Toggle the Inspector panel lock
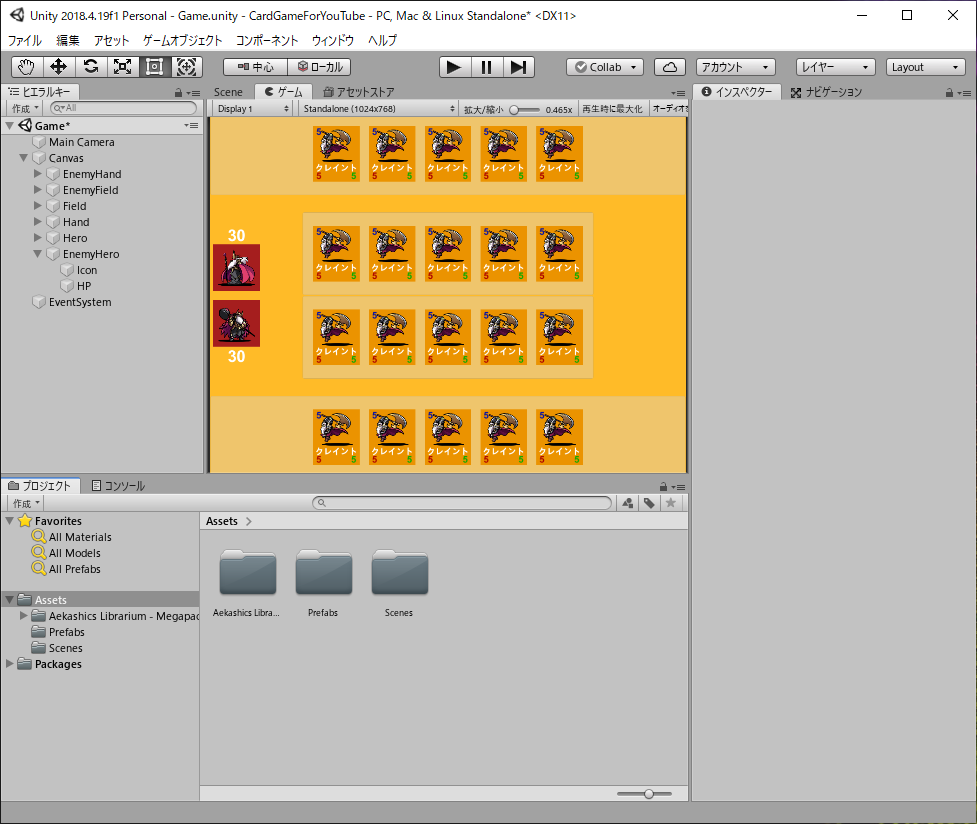 coord(949,93)
